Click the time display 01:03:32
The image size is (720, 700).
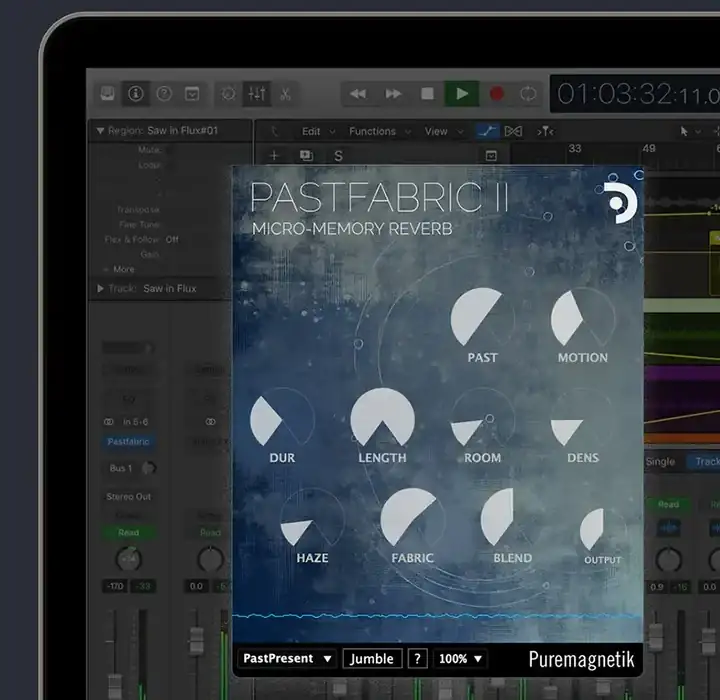[x=635, y=94]
